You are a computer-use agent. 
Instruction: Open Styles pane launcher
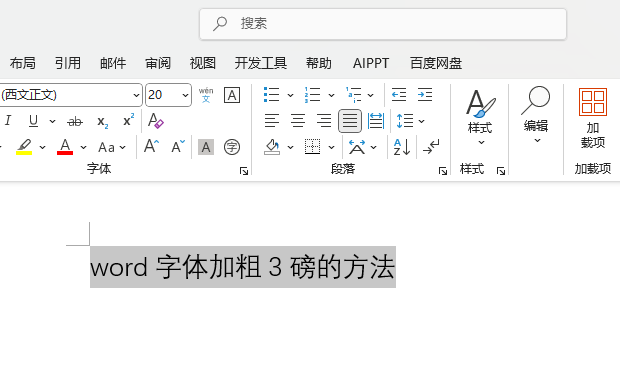501,171
